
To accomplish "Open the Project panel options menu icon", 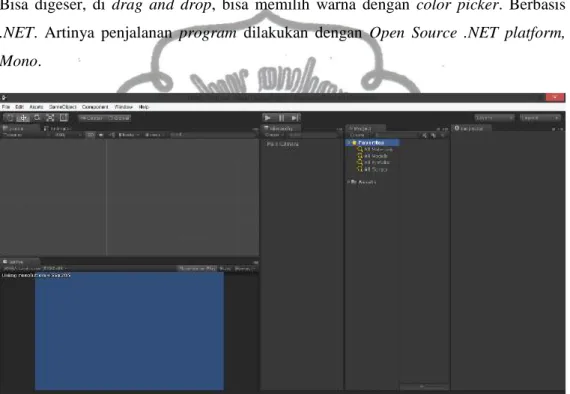I will coord(445,129).
